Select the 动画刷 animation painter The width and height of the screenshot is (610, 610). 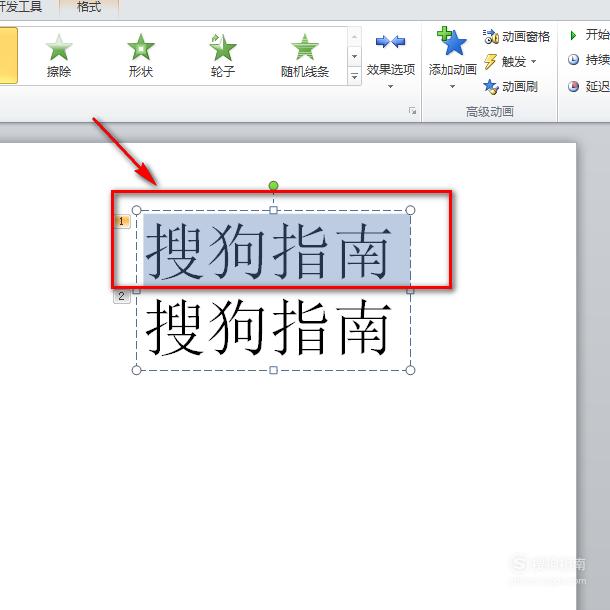click(x=511, y=86)
